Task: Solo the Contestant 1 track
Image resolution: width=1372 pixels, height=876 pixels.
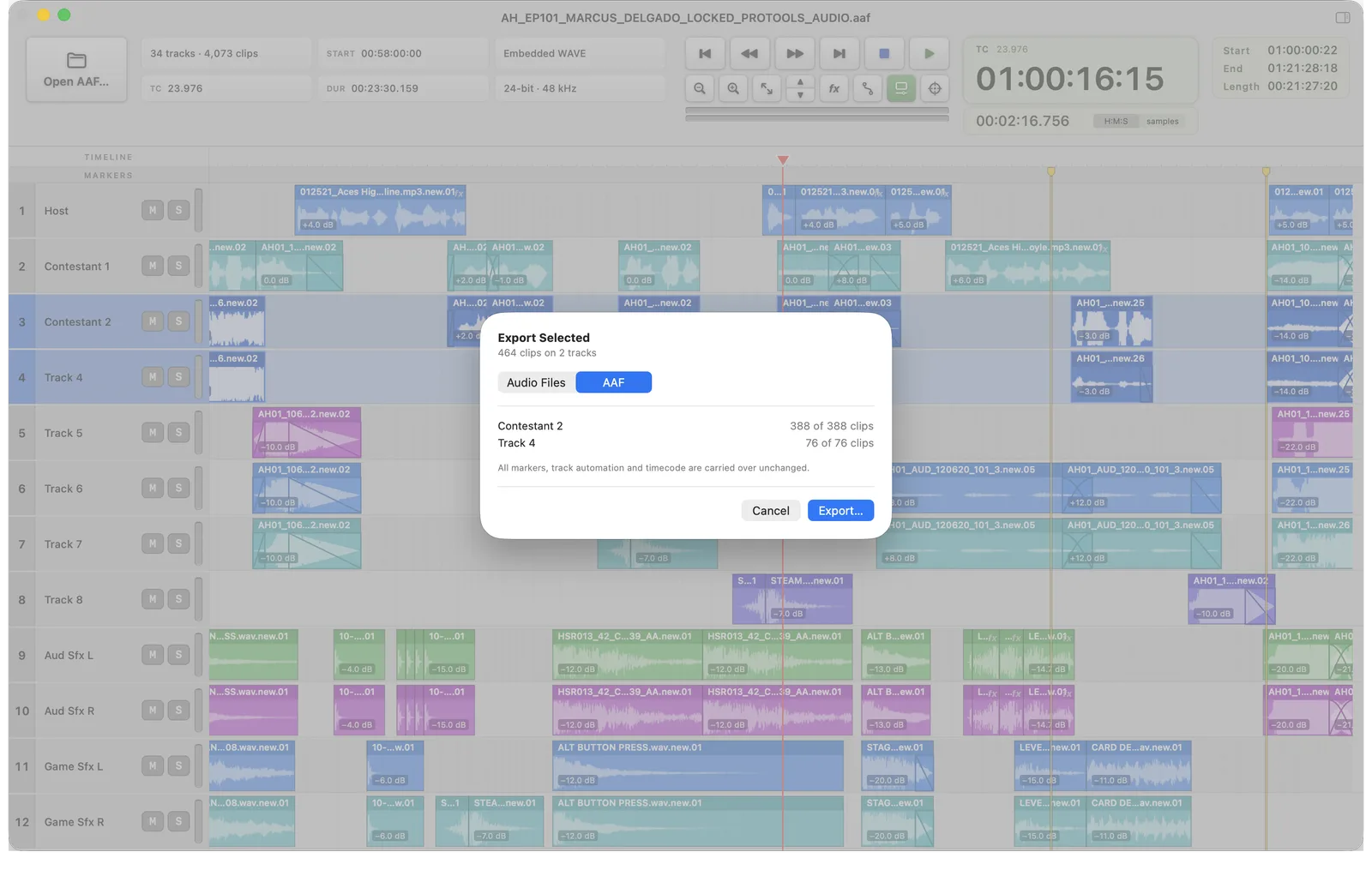Action: pos(178,266)
